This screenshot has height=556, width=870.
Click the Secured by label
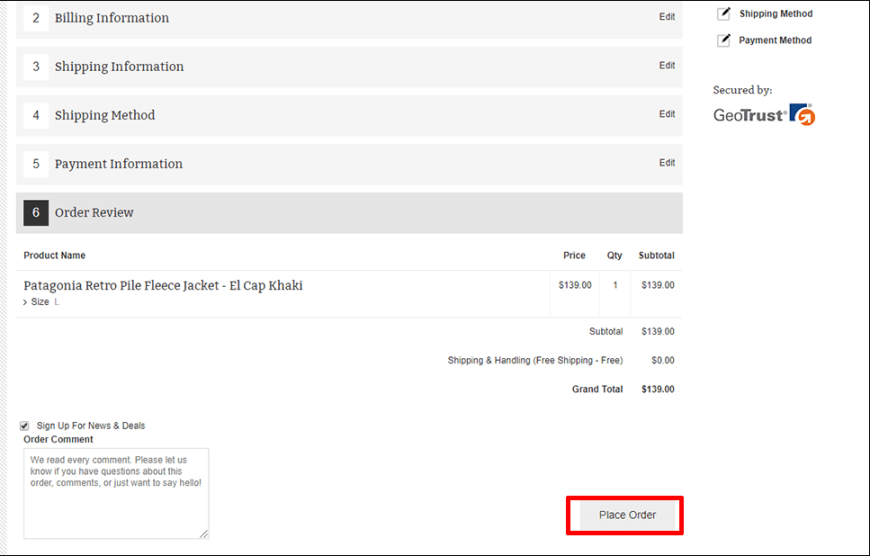coord(742,90)
